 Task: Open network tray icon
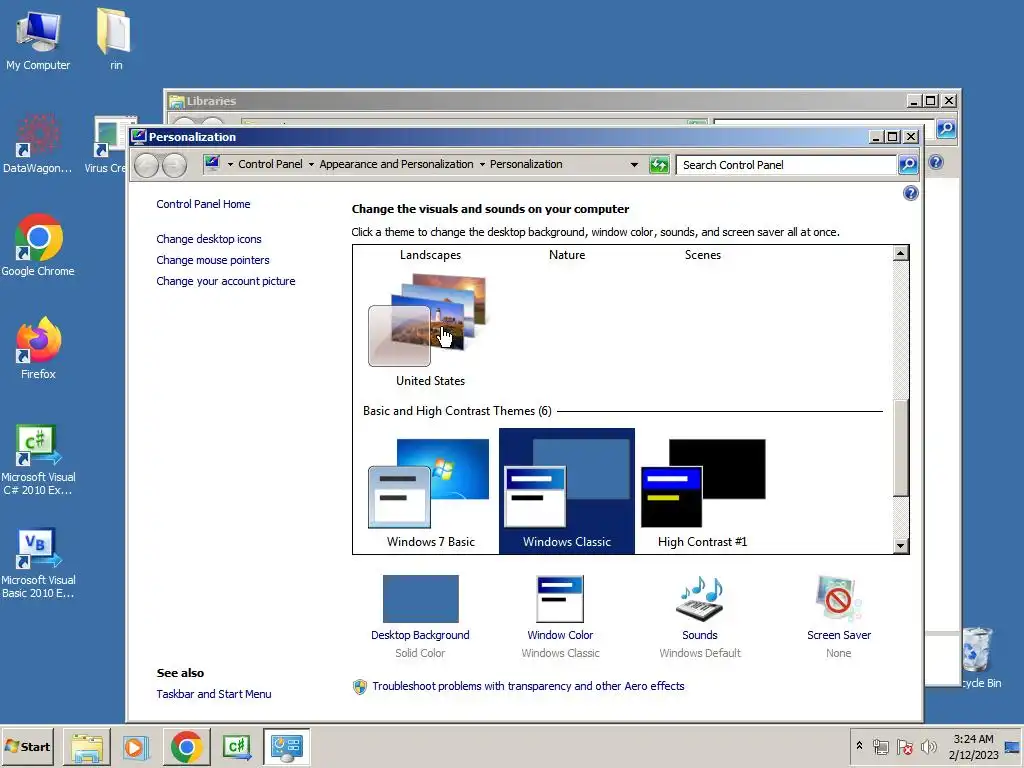pos(881,746)
